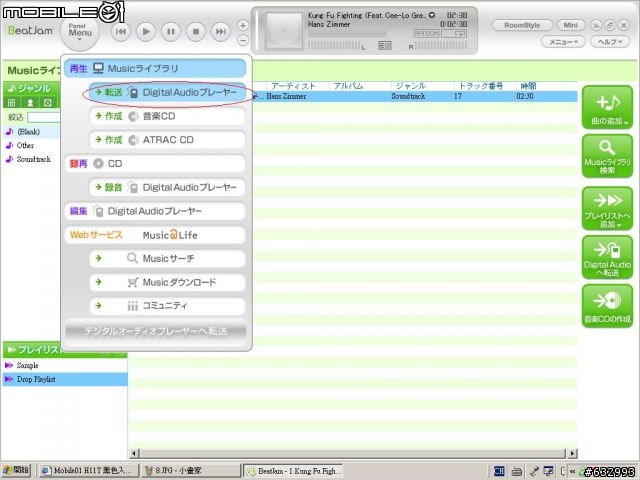Open the Drop Playlist item

65,379
